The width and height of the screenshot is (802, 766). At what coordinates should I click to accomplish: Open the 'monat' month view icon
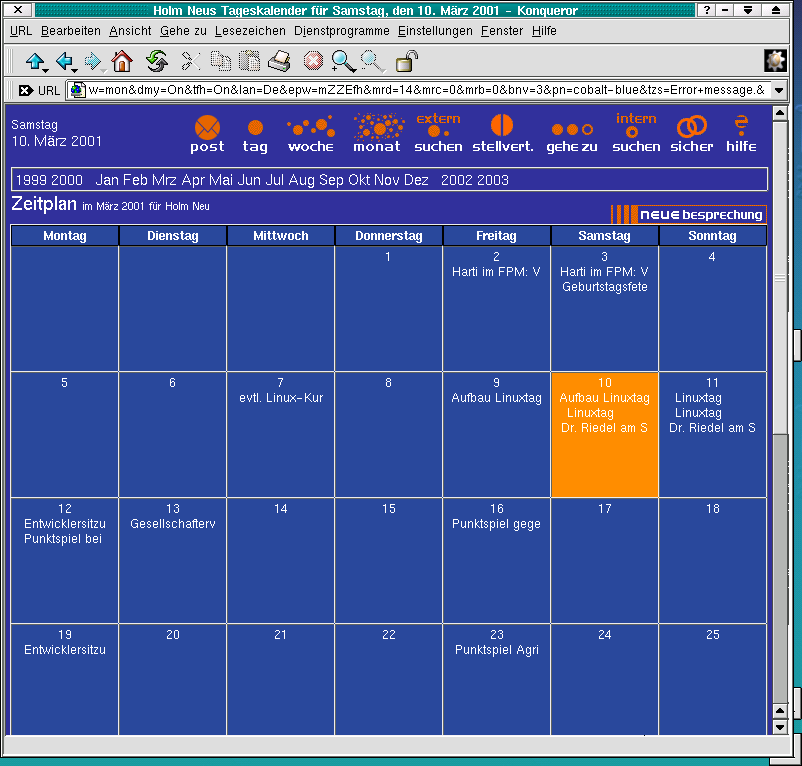[377, 127]
